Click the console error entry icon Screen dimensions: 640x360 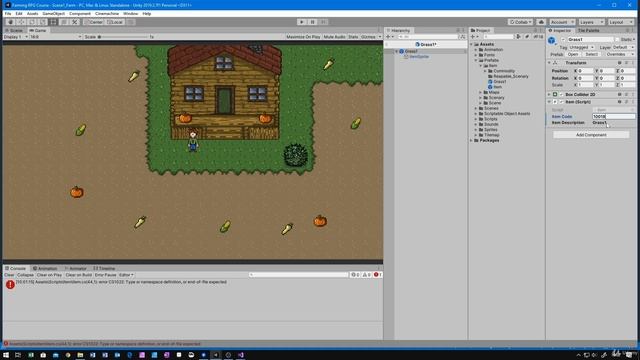10,284
